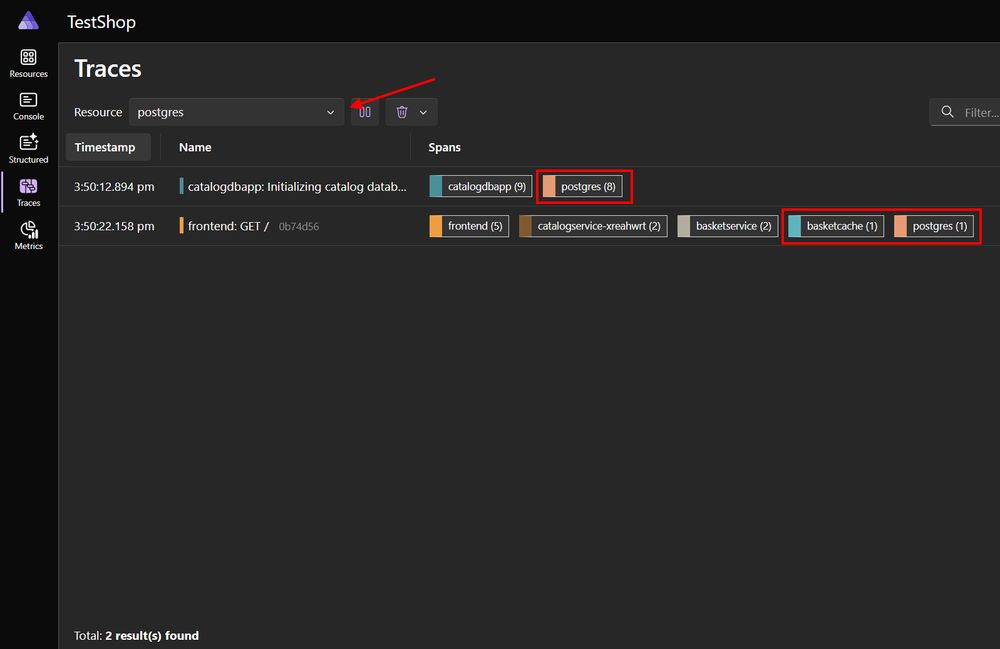Click the basketservice (2) span badge
Viewport: 1000px width, 649px height.
click(728, 226)
